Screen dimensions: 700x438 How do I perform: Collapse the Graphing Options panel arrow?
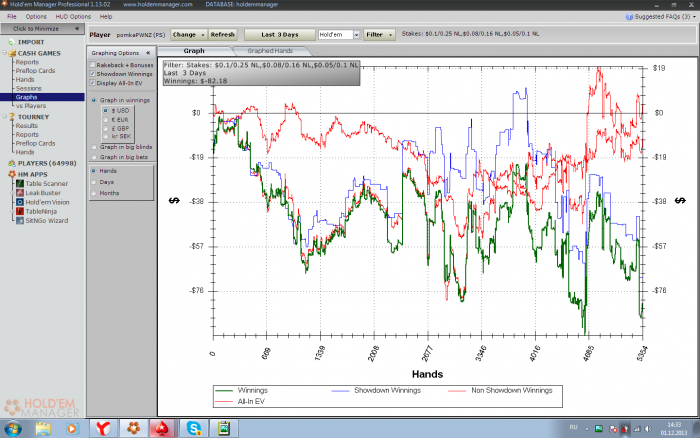tap(148, 53)
